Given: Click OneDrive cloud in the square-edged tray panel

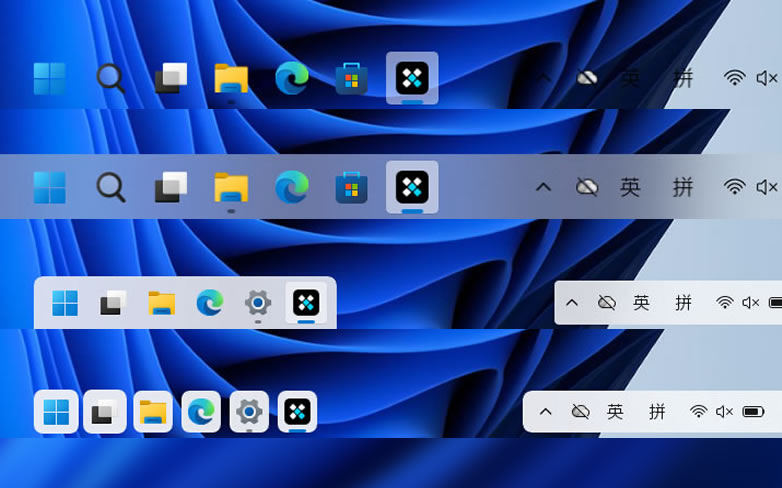Looking at the screenshot, I should [x=606, y=302].
